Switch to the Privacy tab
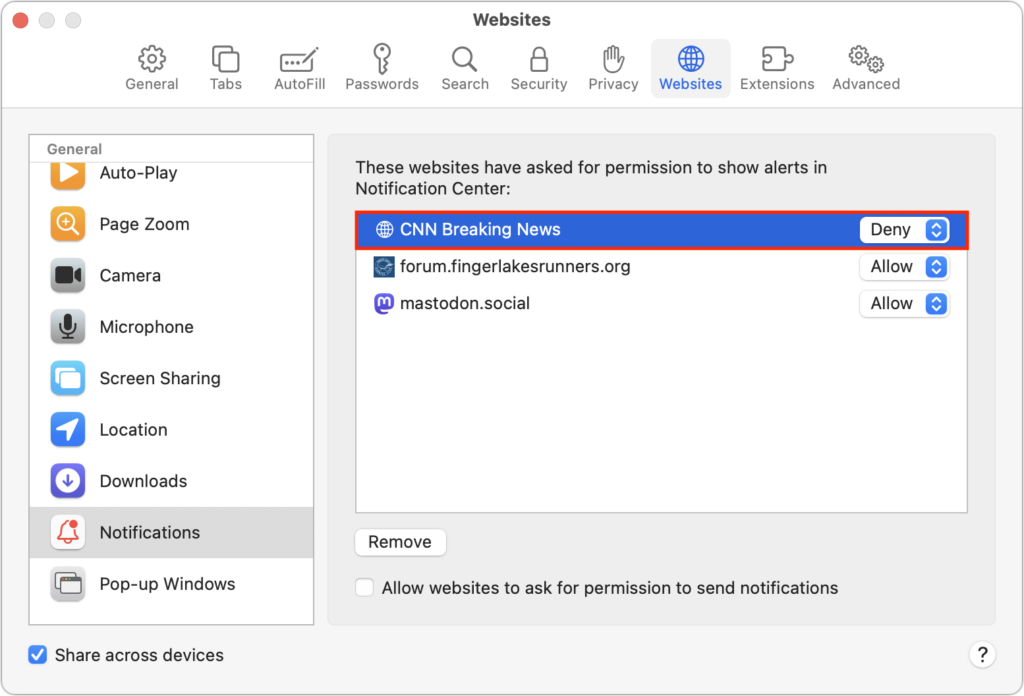 (613, 69)
